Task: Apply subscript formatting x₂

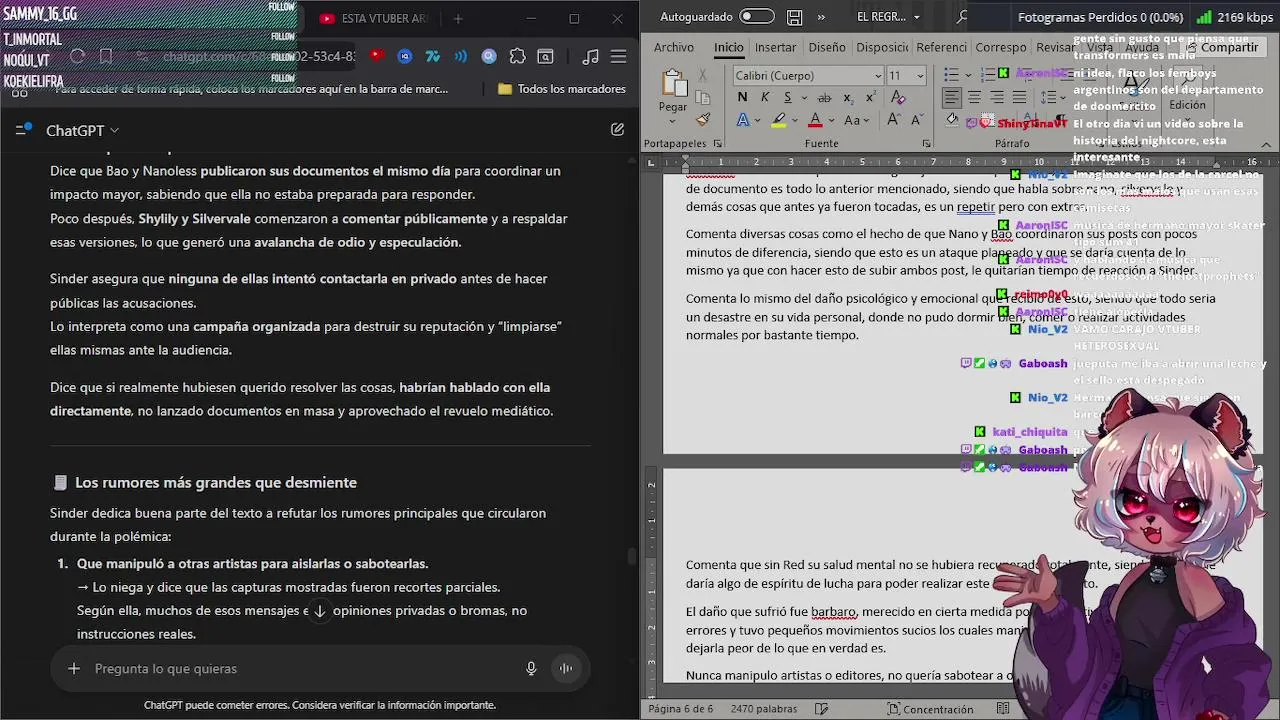Action: 848,97
